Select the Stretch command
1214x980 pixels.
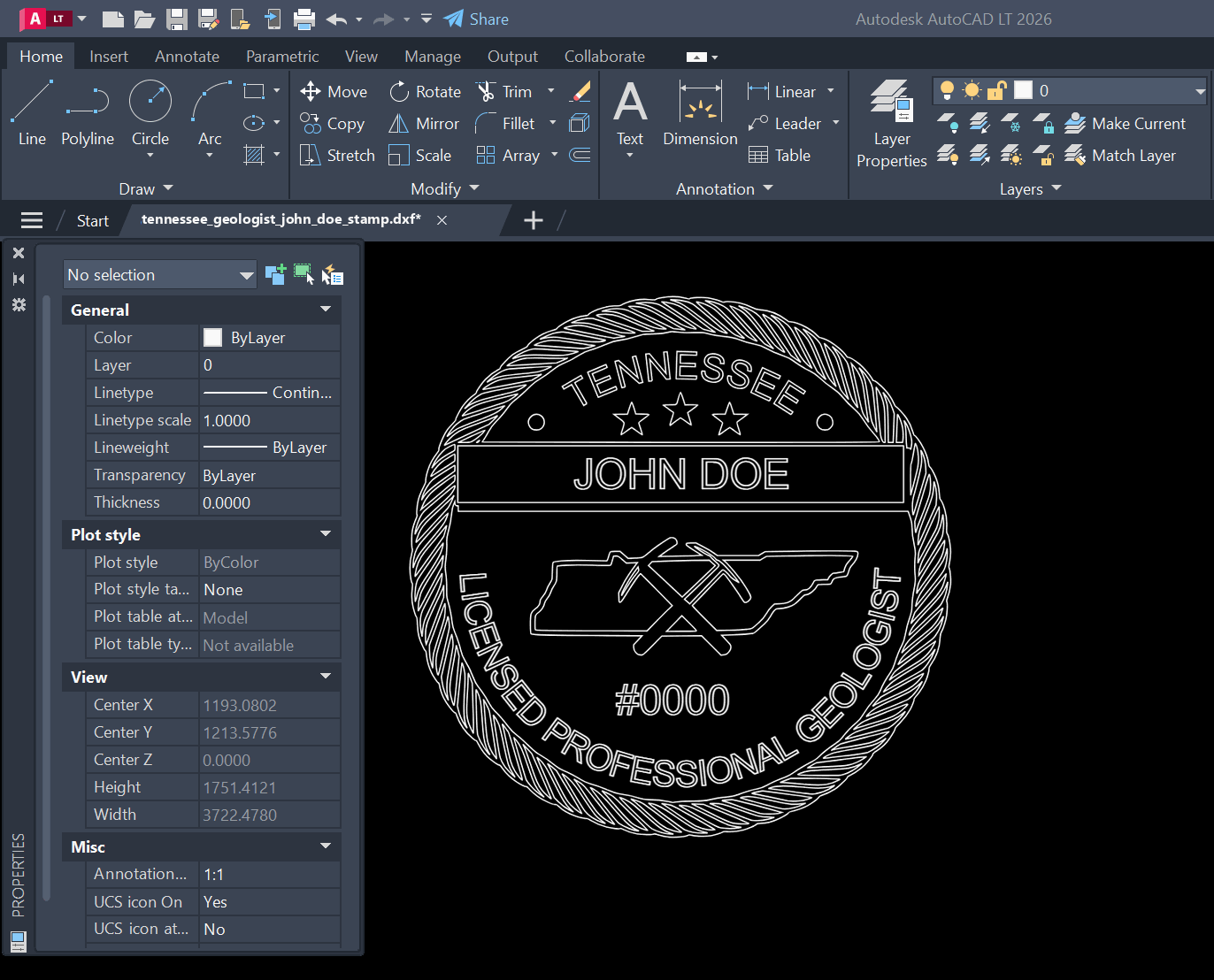point(338,155)
